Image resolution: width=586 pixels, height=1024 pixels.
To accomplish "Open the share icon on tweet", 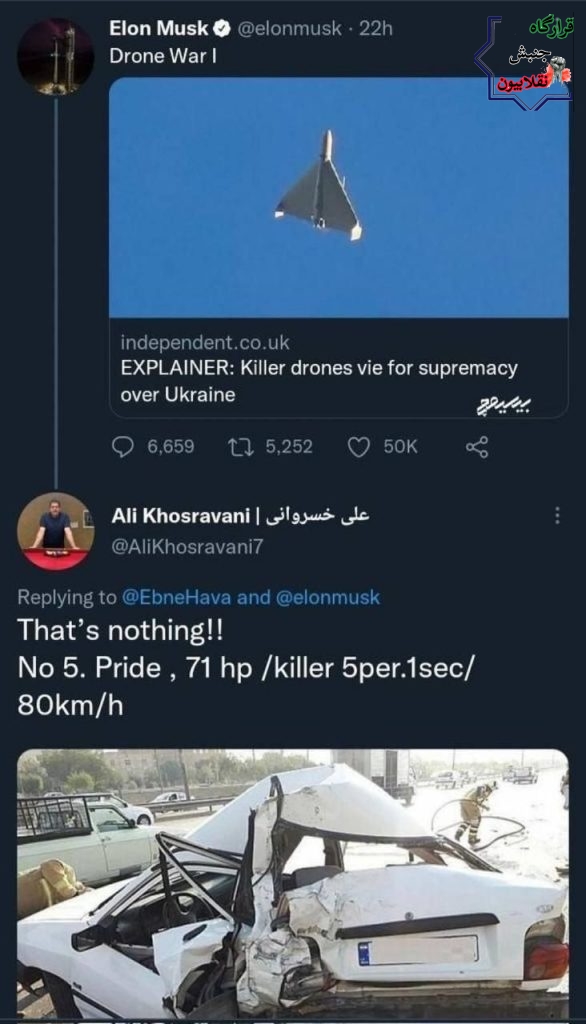I will 477,447.
